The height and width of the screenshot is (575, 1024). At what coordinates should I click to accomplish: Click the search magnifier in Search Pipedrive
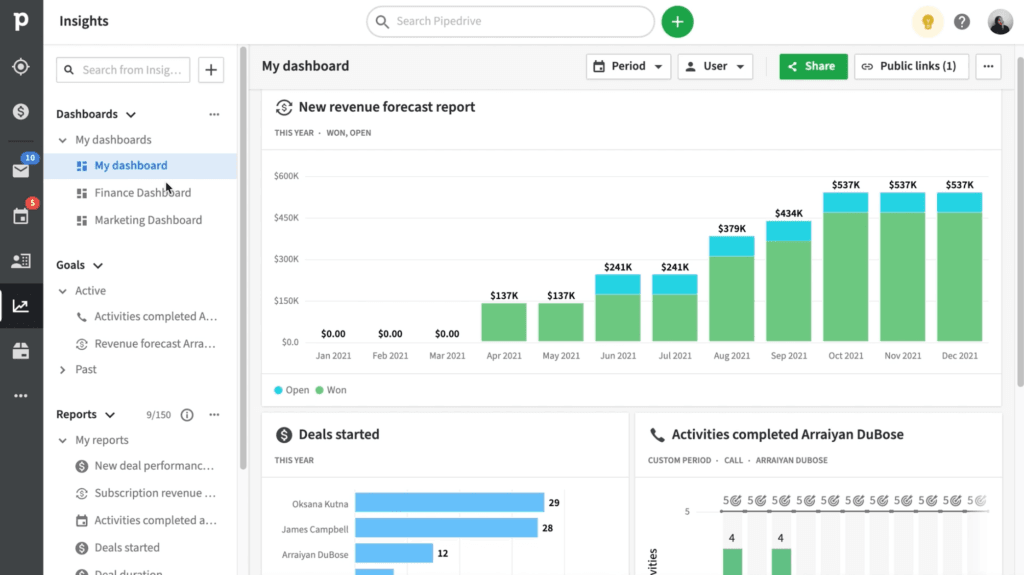point(382,22)
